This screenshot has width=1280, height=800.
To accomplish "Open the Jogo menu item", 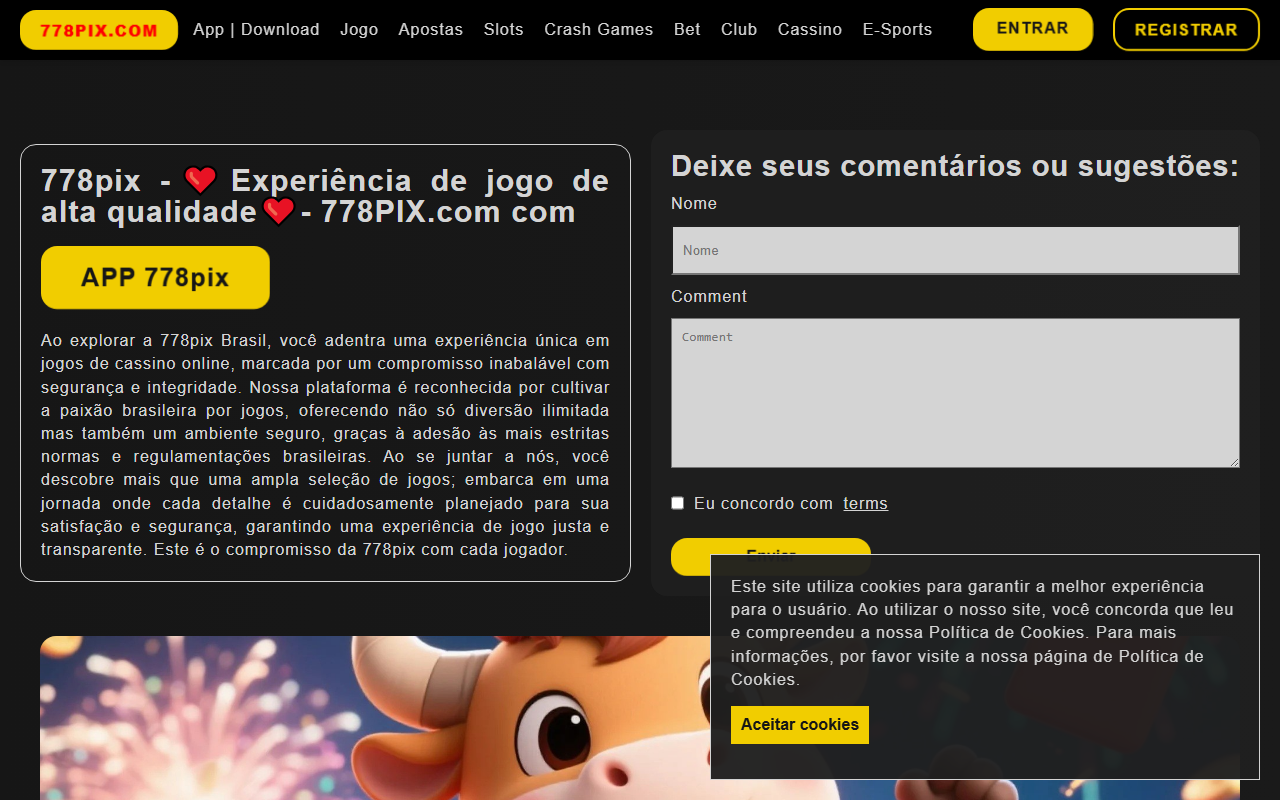I will click(x=359, y=30).
